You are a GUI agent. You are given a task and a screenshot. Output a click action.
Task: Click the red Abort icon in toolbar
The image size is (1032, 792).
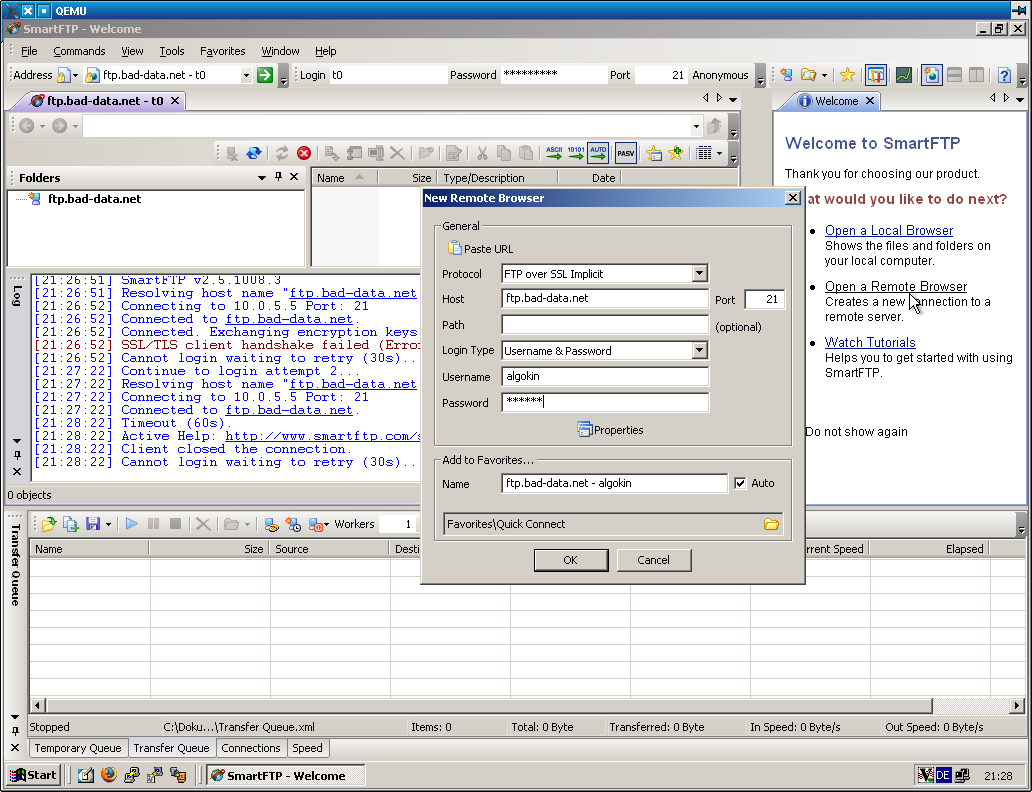click(x=303, y=153)
